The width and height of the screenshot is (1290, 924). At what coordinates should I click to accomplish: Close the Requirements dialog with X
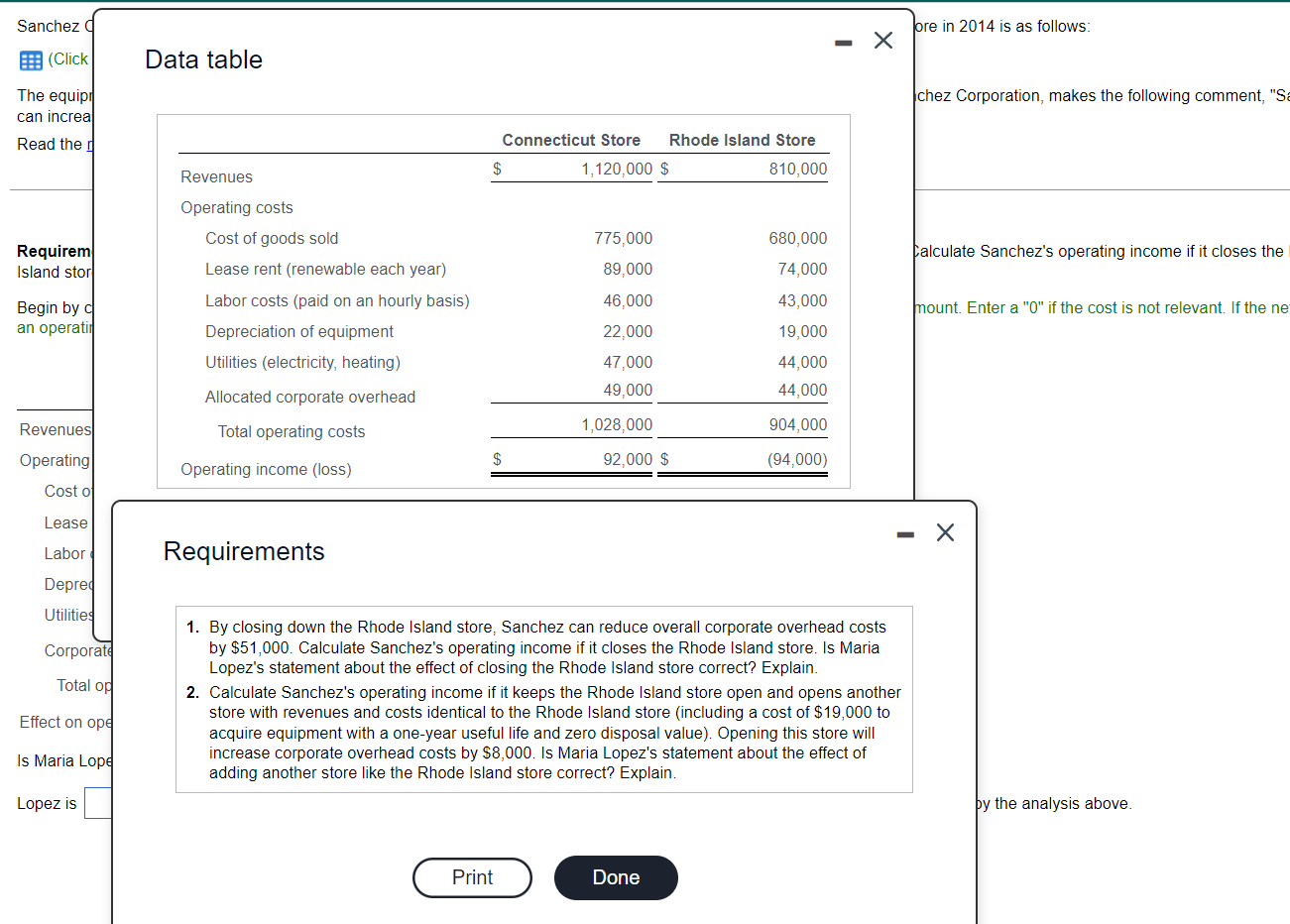(x=945, y=532)
